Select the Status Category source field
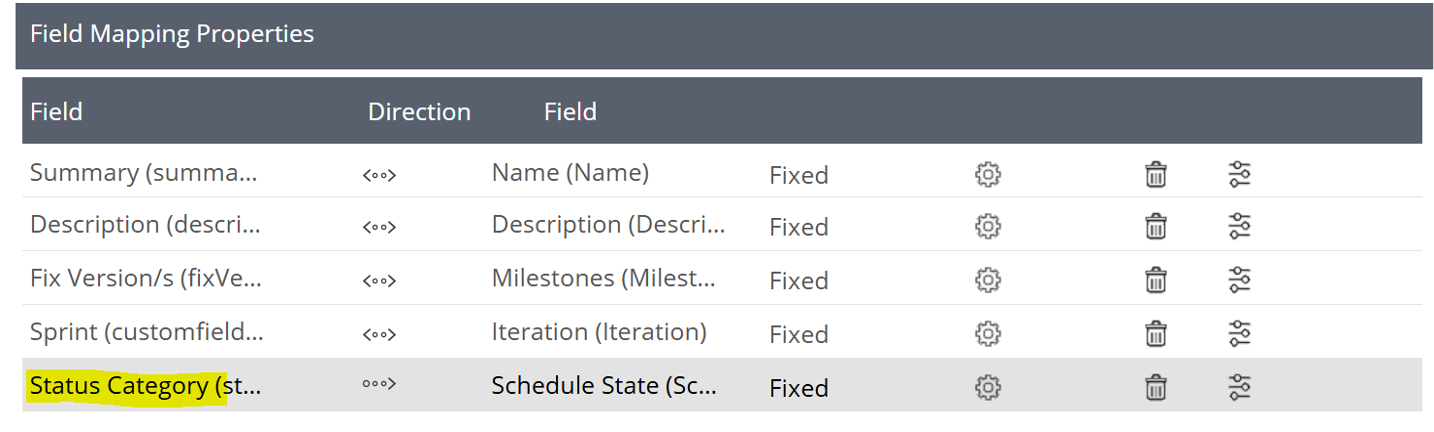The width and height of the screenshot is (1434, 432). pyautogui.click(x=145, y=386)
